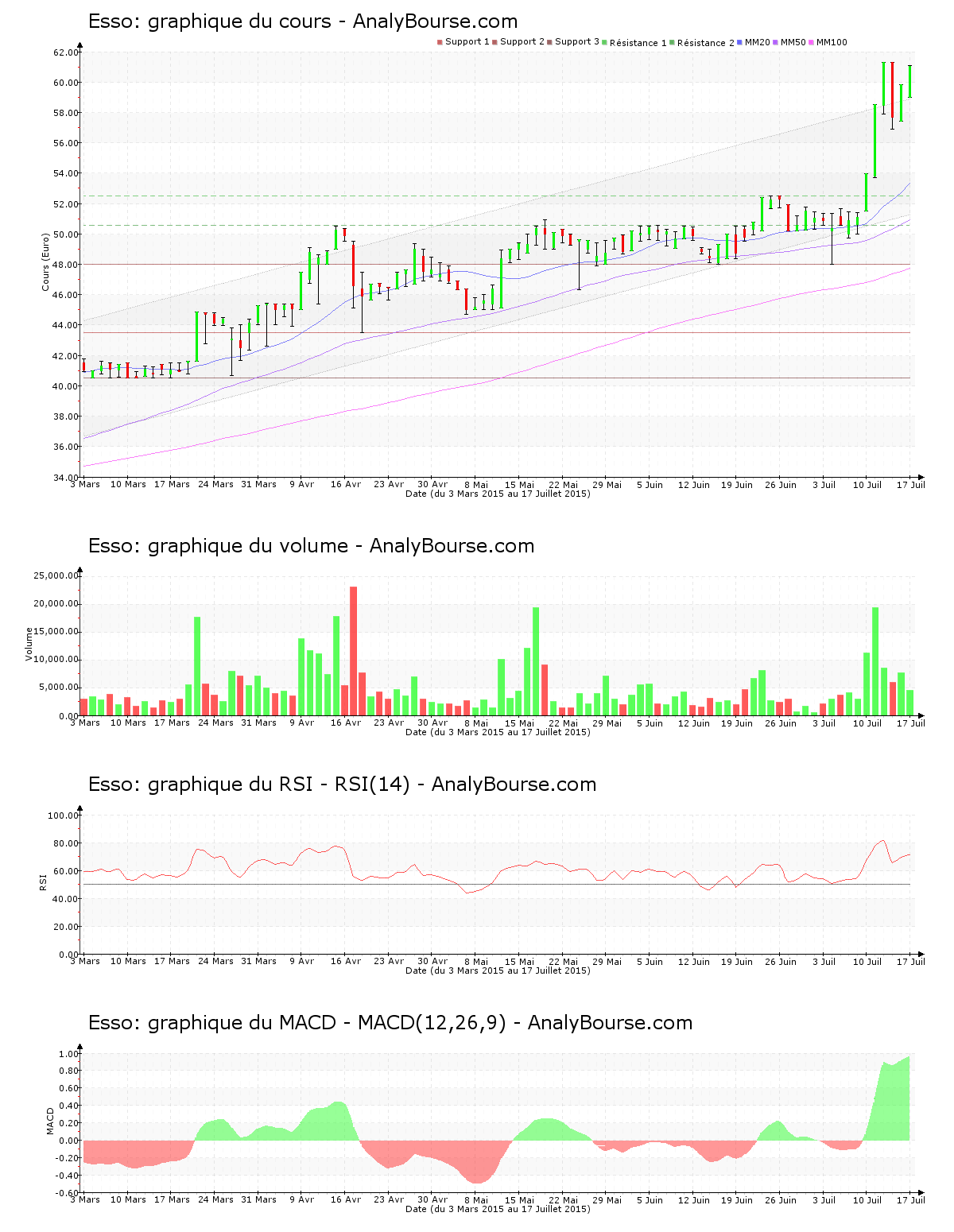The height and width of the screenshot is (1232, 954).
Task: Click the 25,000.00 value on volume axis
Action: coord(56,575)
